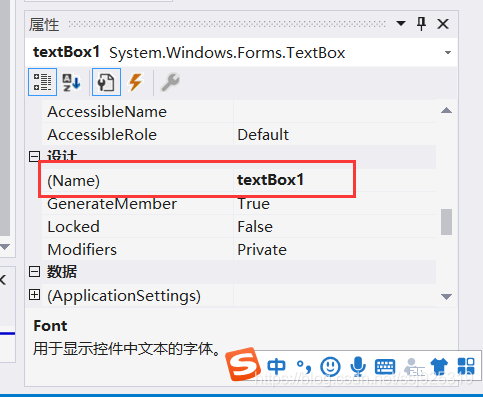
Task: Click the scroll up arrow of property grid
Action: coord(446,110)
